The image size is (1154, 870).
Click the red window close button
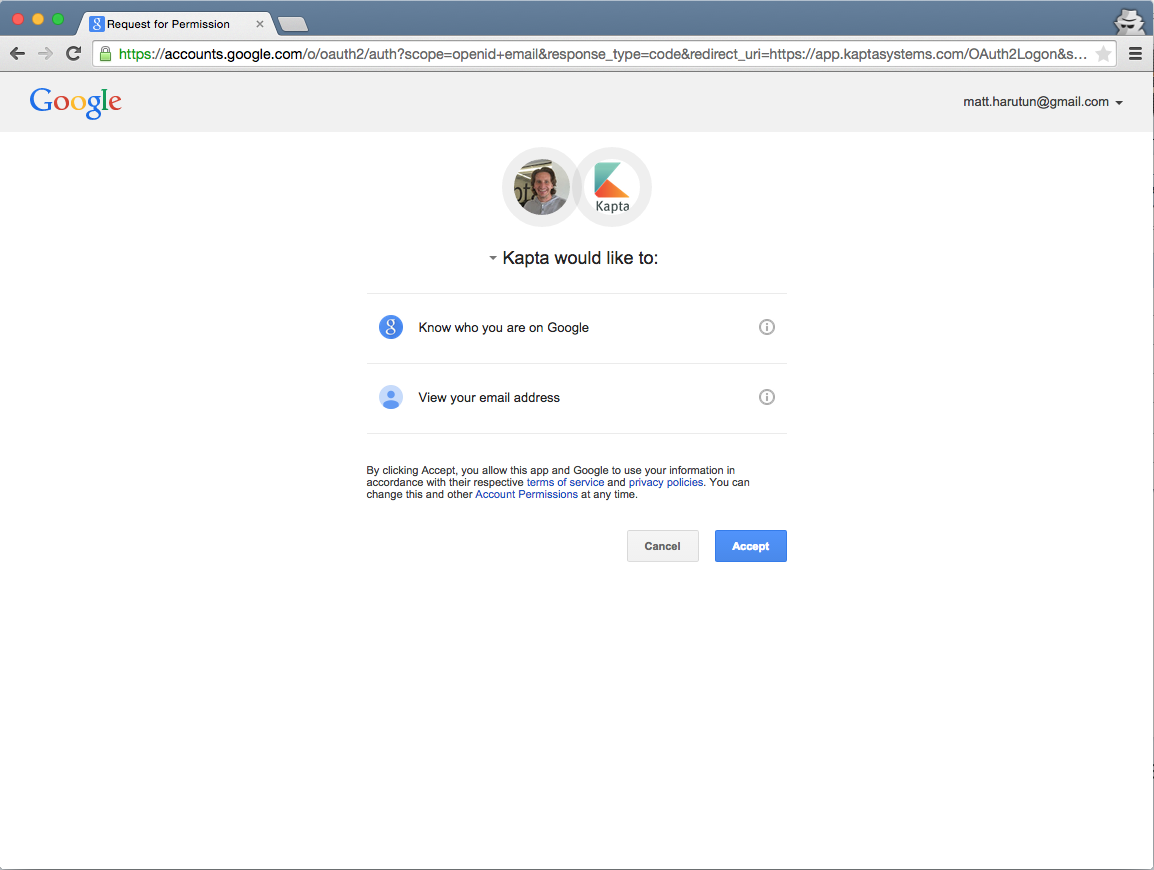18,19
